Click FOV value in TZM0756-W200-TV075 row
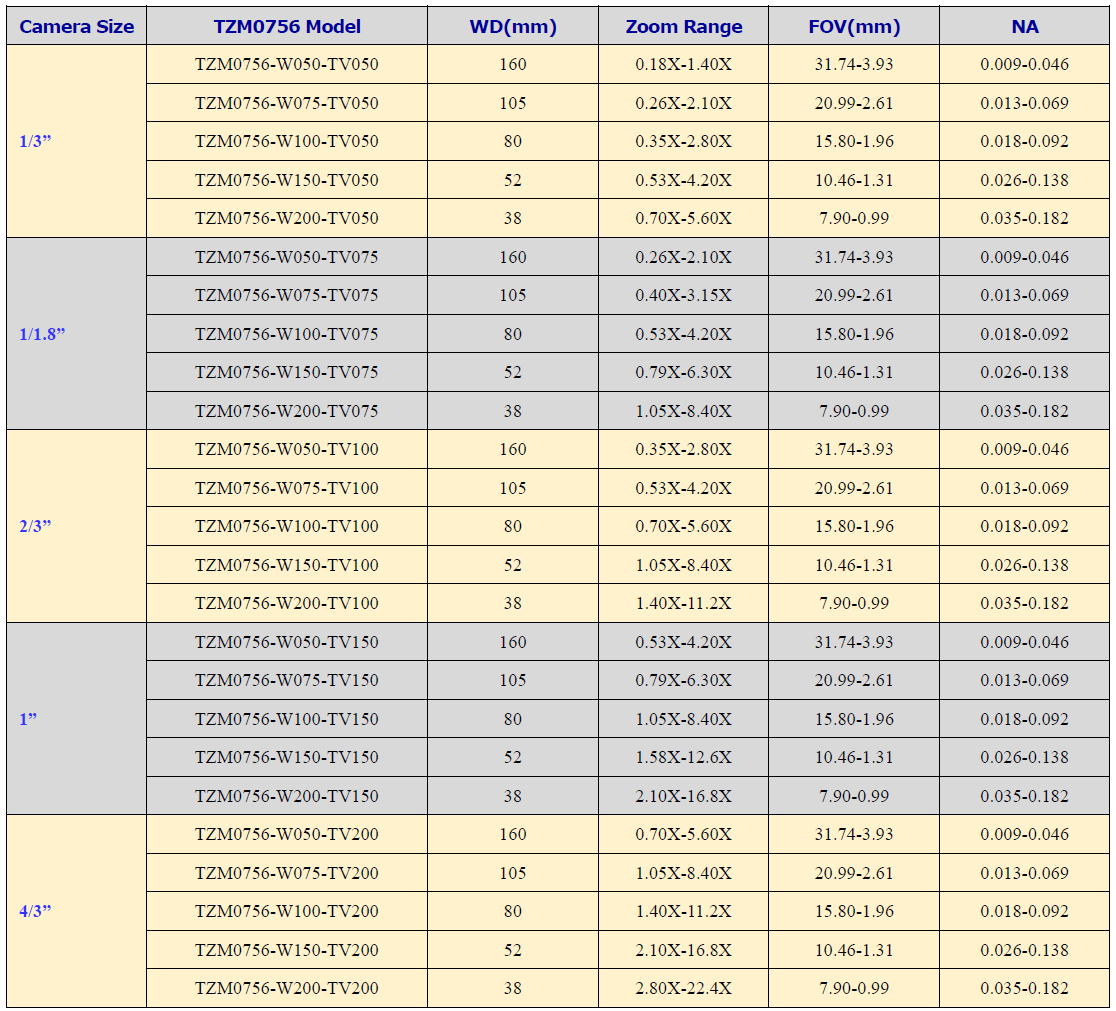Viewport: 1116px width, 1011px height. point(854,411)
